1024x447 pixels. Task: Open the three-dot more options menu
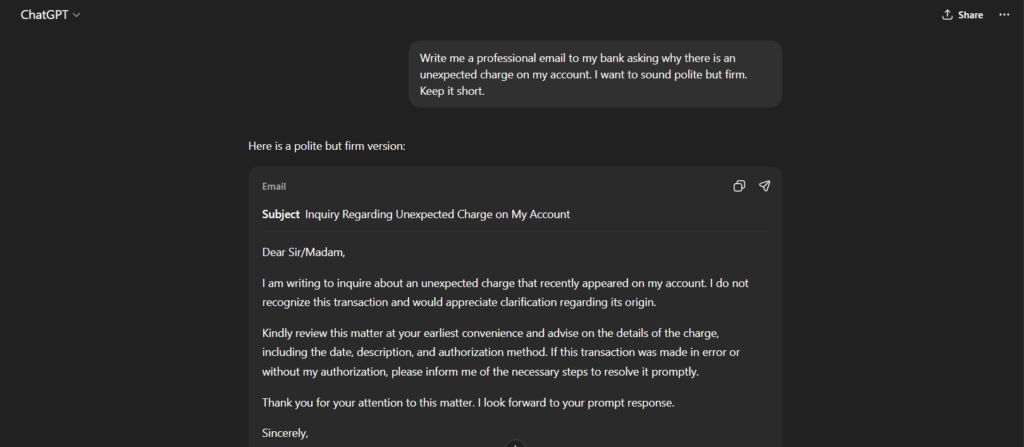(x=1004, y=15)
